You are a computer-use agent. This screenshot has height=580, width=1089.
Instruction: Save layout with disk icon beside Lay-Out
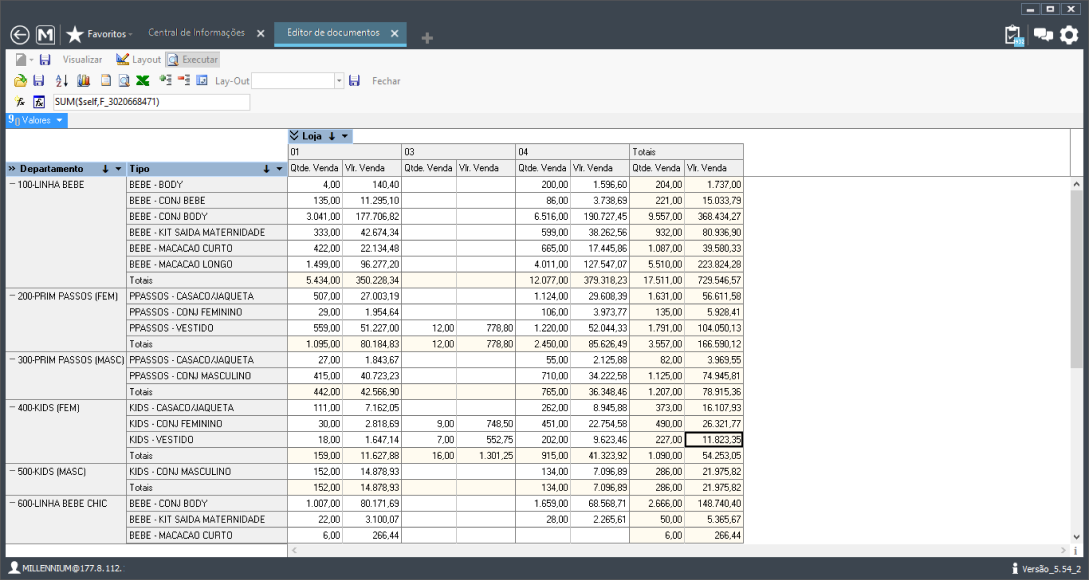(x=354, y=81)
